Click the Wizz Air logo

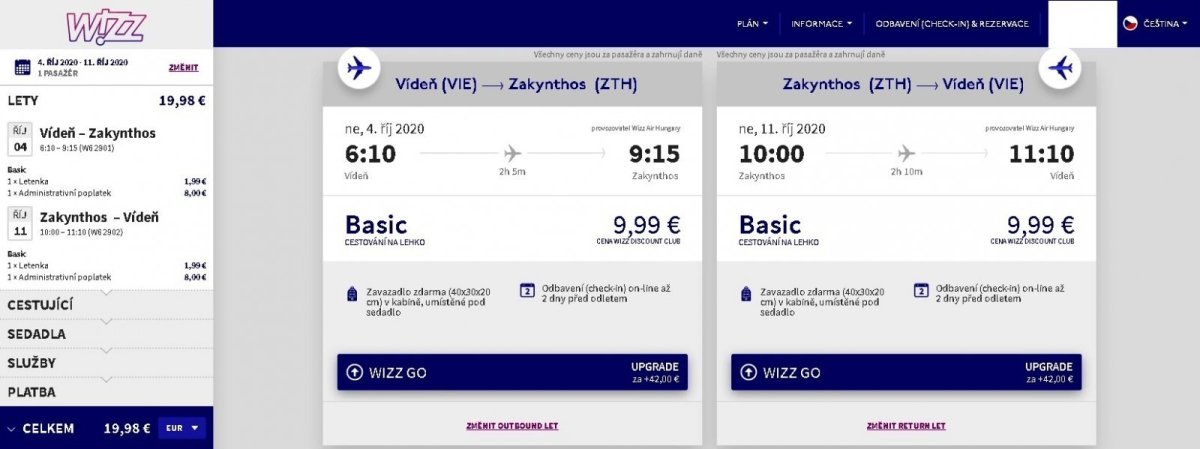[106, 24]
